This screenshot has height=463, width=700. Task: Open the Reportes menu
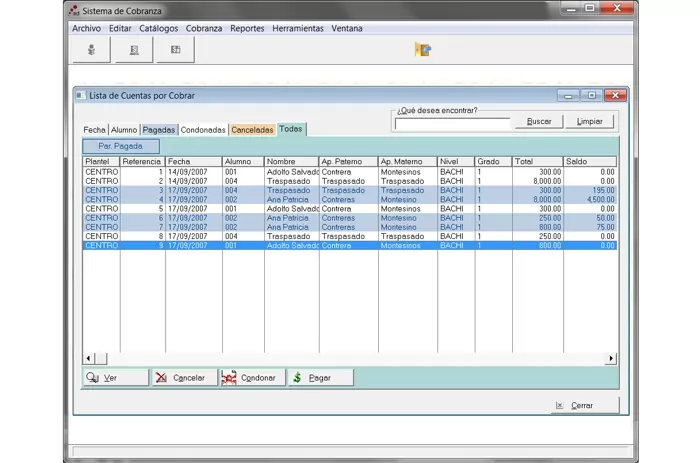(247, 29)
